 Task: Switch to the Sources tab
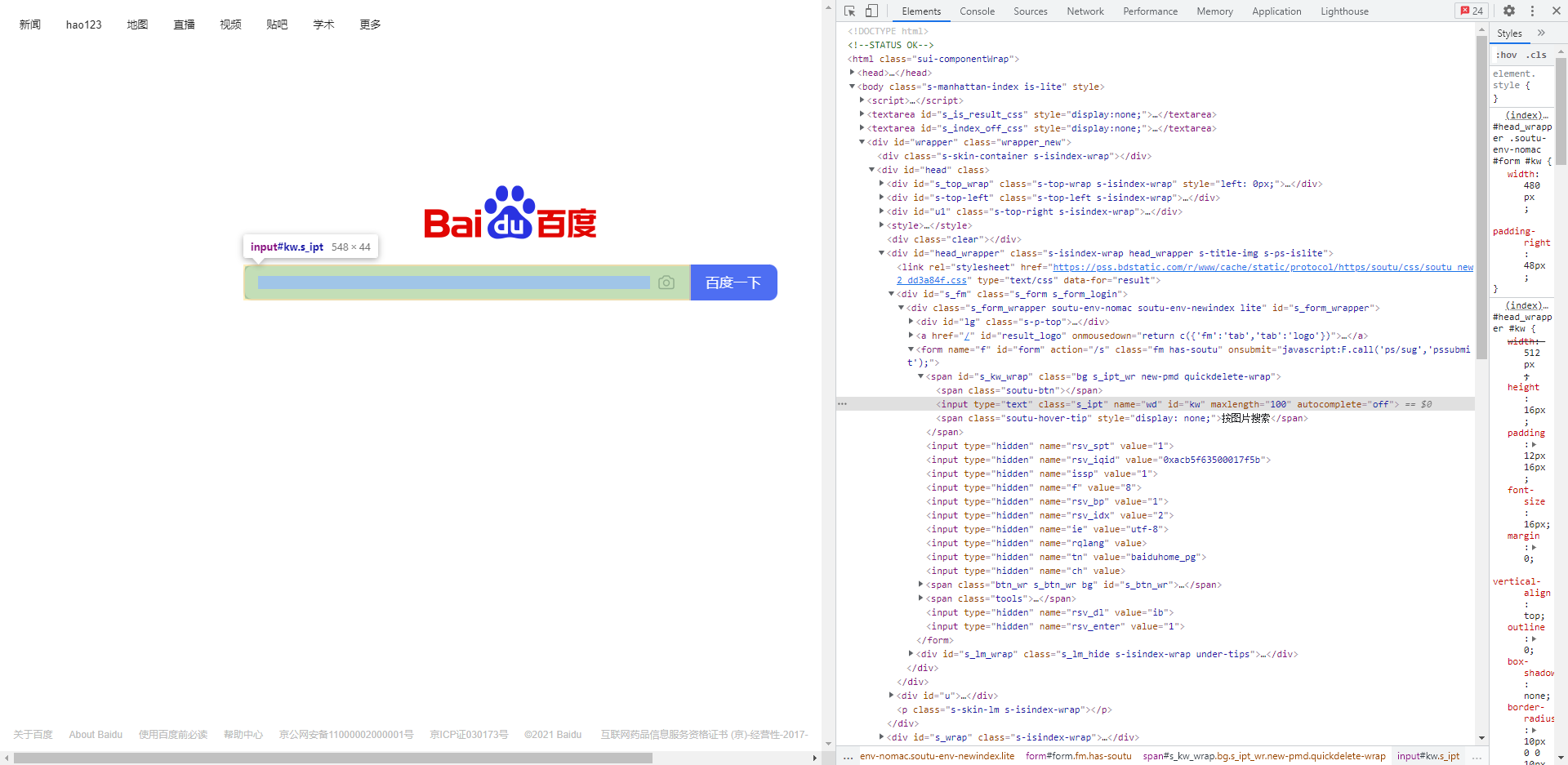click(x=1030, y=11)
